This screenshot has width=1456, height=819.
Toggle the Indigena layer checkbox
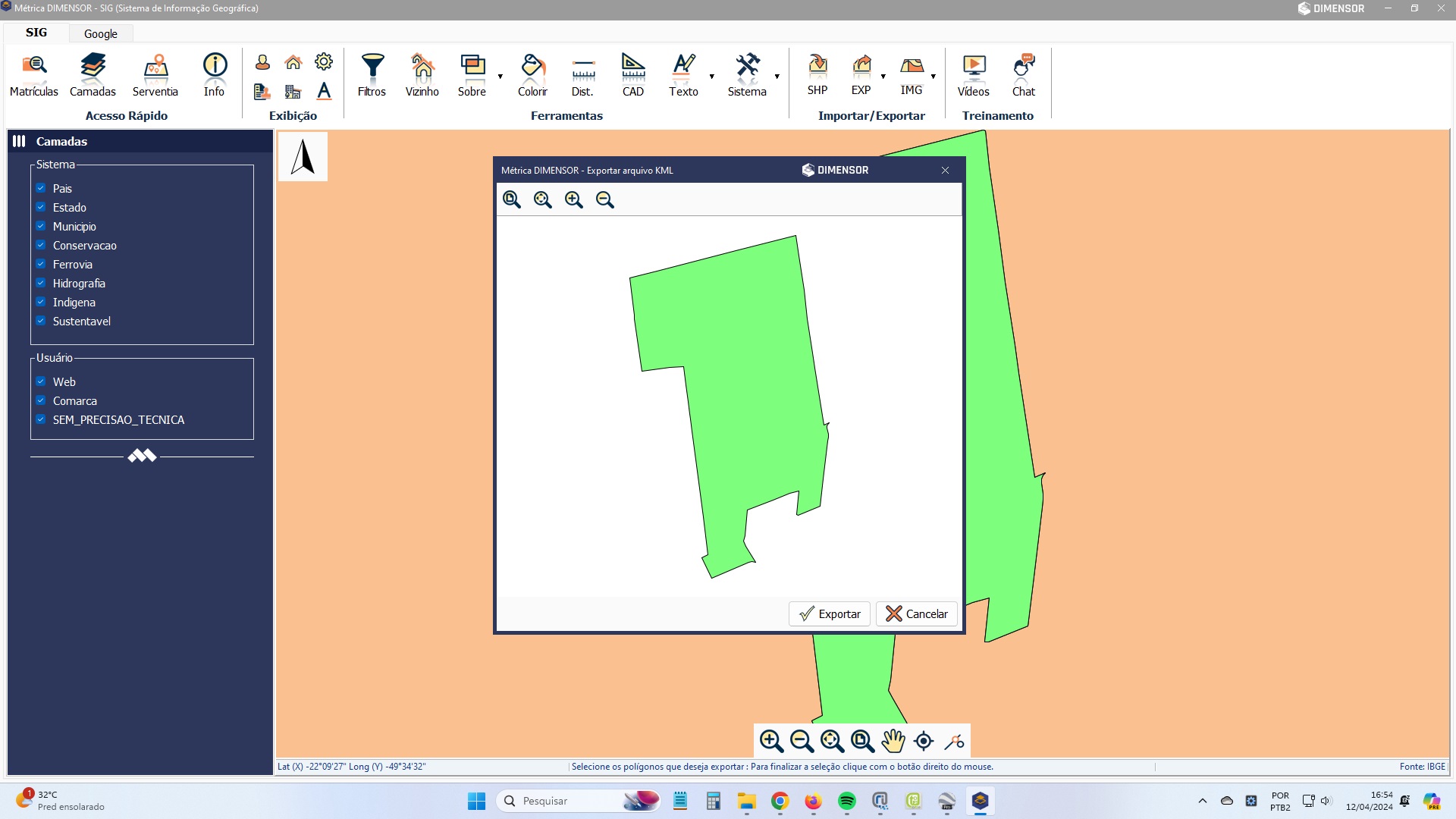coord(41,302)
